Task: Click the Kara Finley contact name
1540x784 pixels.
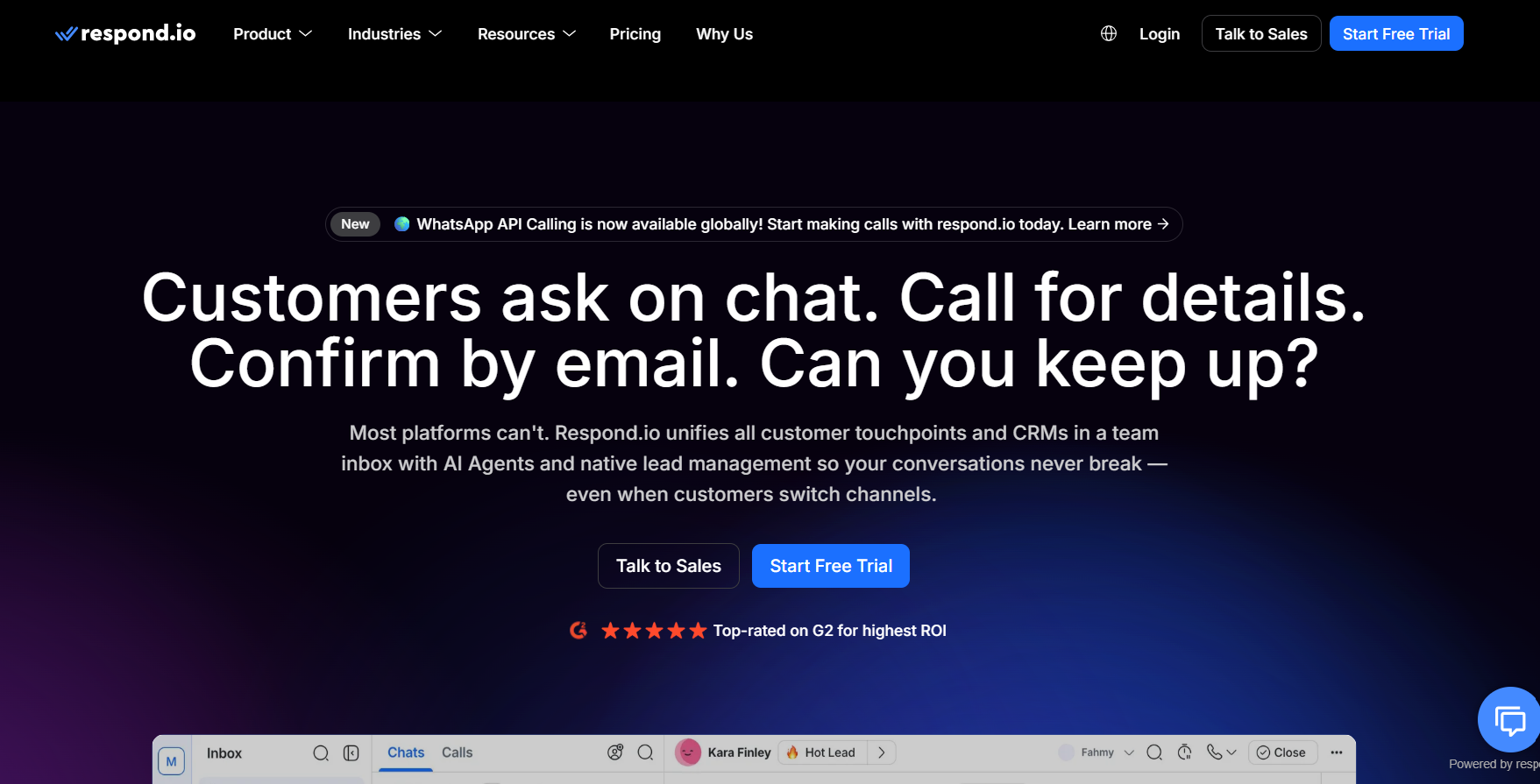Action: point(739,752)
